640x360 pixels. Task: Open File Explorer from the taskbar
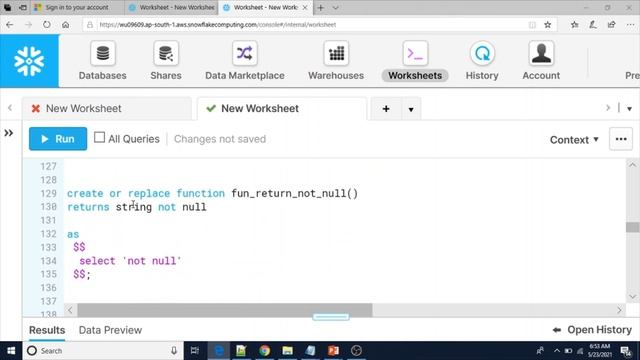point(287,351)
